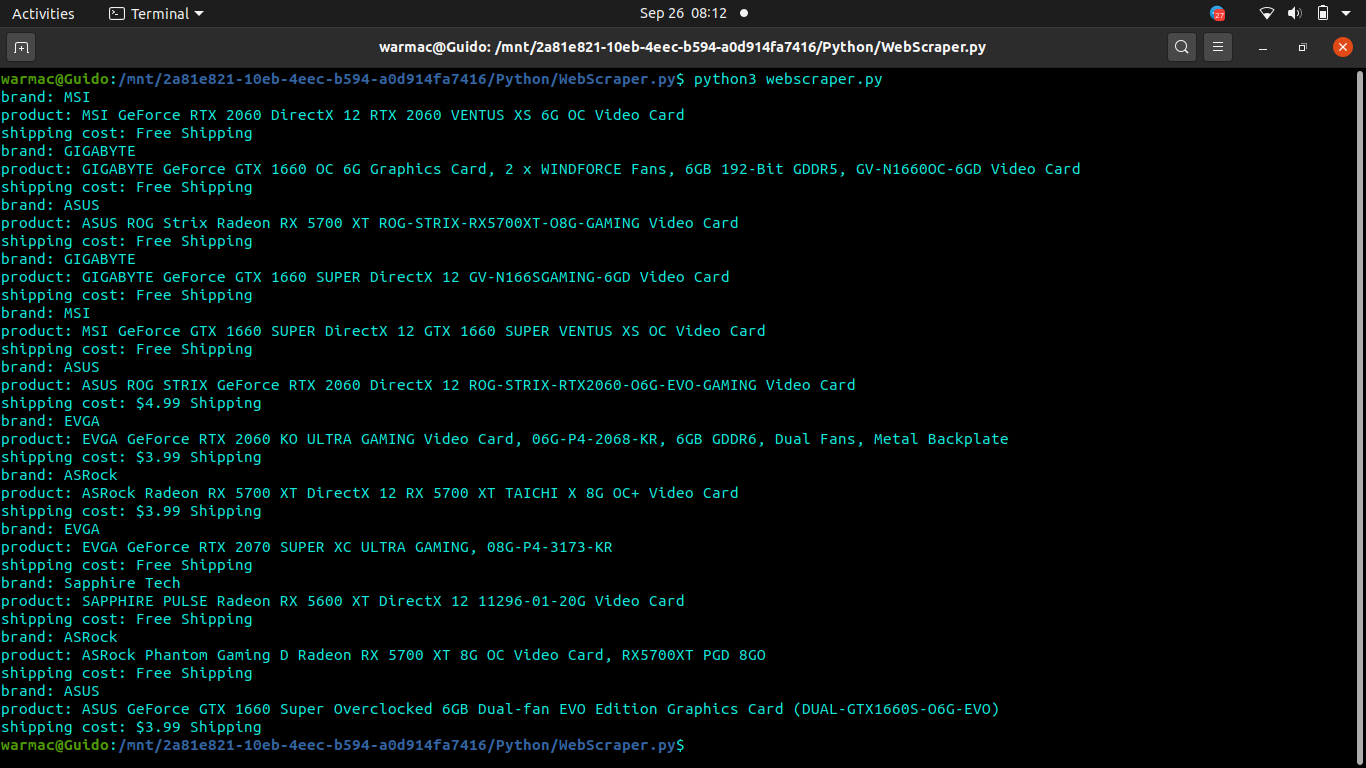This screenshot has height=768, width=1366.
Task: Expand the system menu arrow
Action: coord(1348,14)
